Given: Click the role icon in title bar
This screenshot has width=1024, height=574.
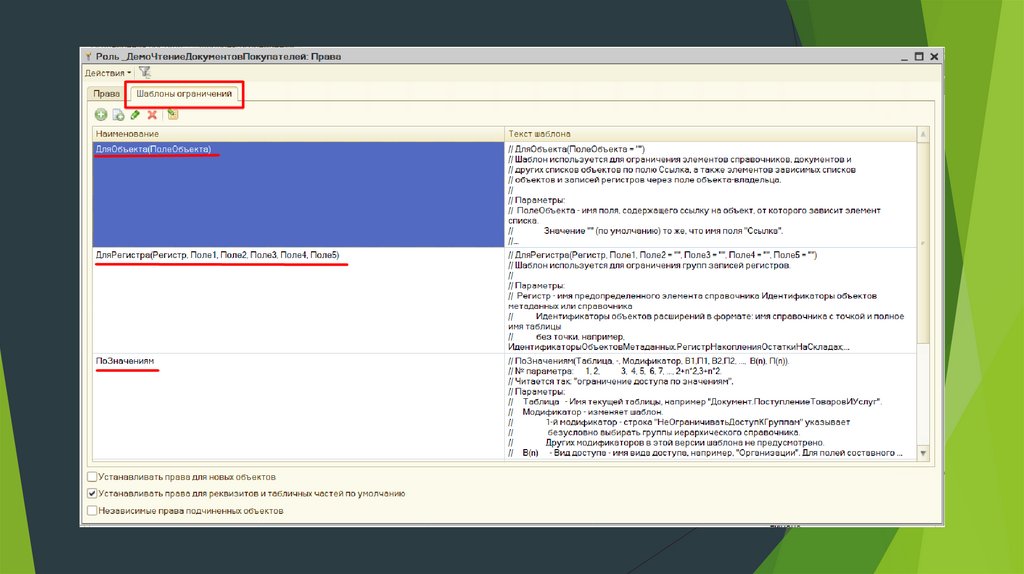Looking at the screenshot, I should click(x=88, y=57).
